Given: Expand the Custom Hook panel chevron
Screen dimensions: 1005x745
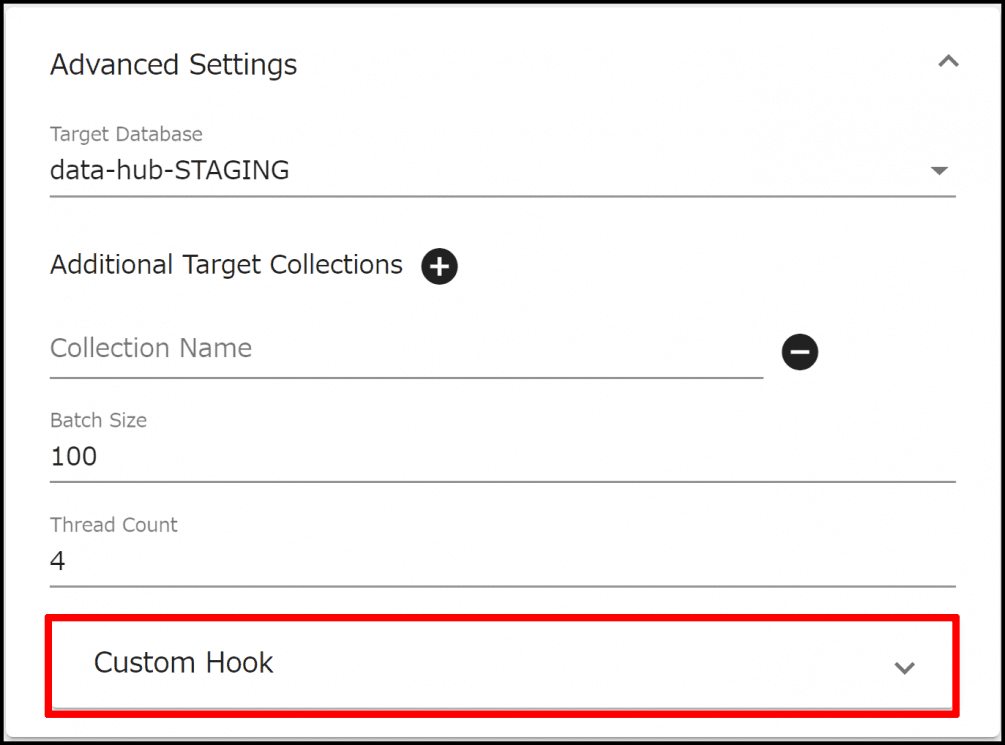Looking at the screenshot, I should tap(904, 667).
